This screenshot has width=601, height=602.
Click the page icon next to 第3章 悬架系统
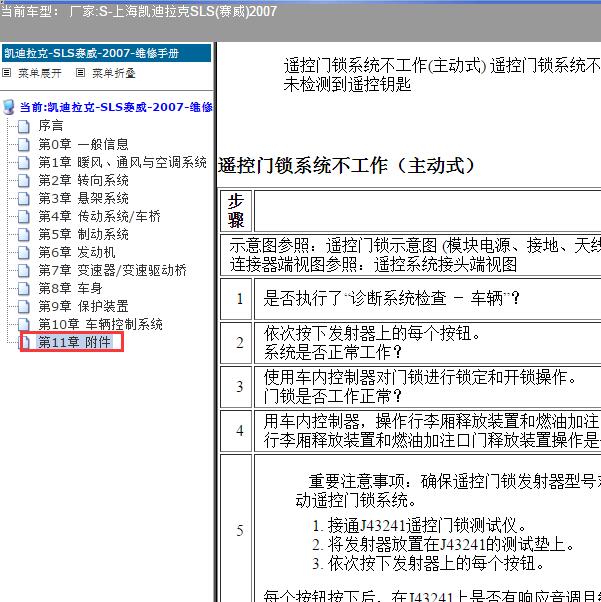[x=24, y=198]
